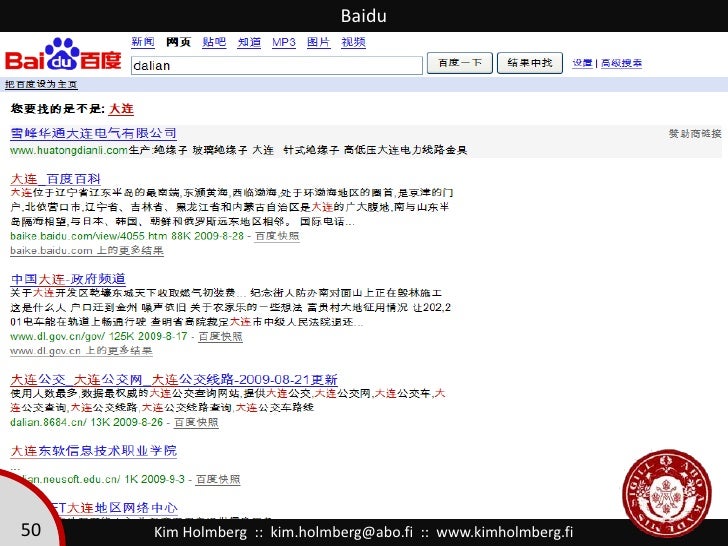The width and height of the screenshot is (728, 546).
Task: Click the 百度一下 search button
Action: coord(460,63)
